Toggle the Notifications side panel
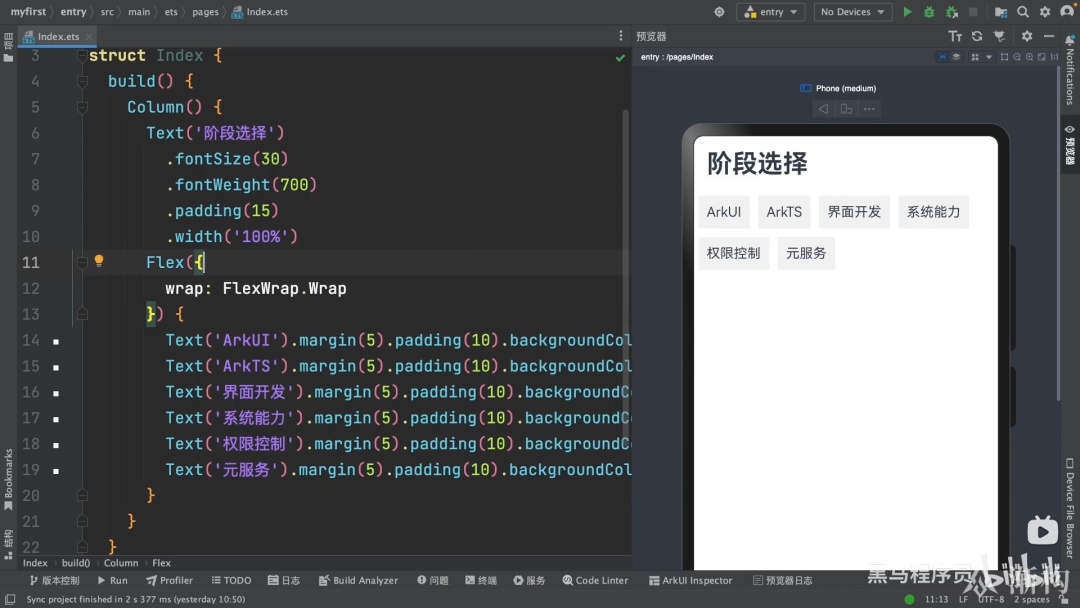Screen dimensions: 1080x608 point(1070,70)
